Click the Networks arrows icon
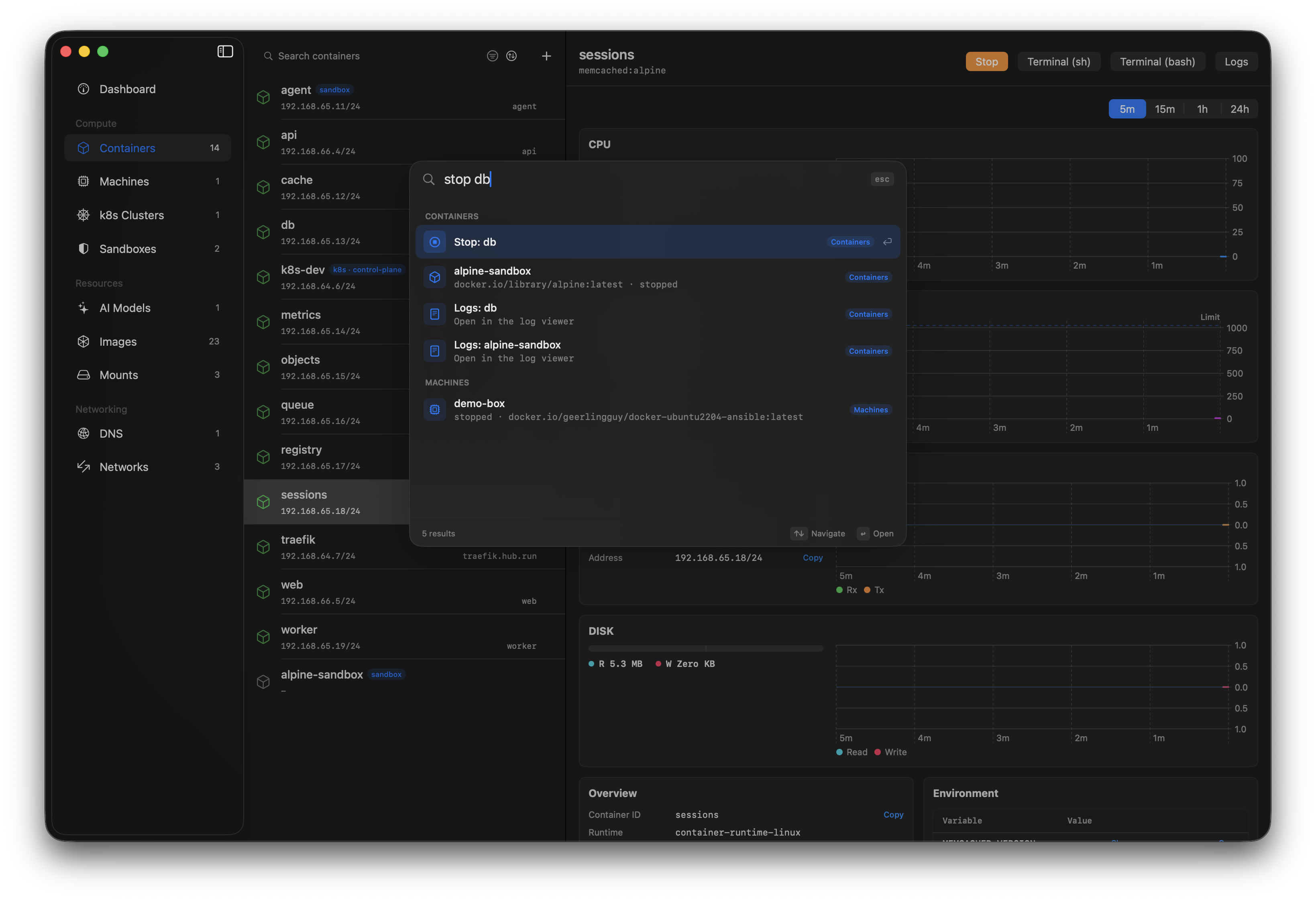 83,467
